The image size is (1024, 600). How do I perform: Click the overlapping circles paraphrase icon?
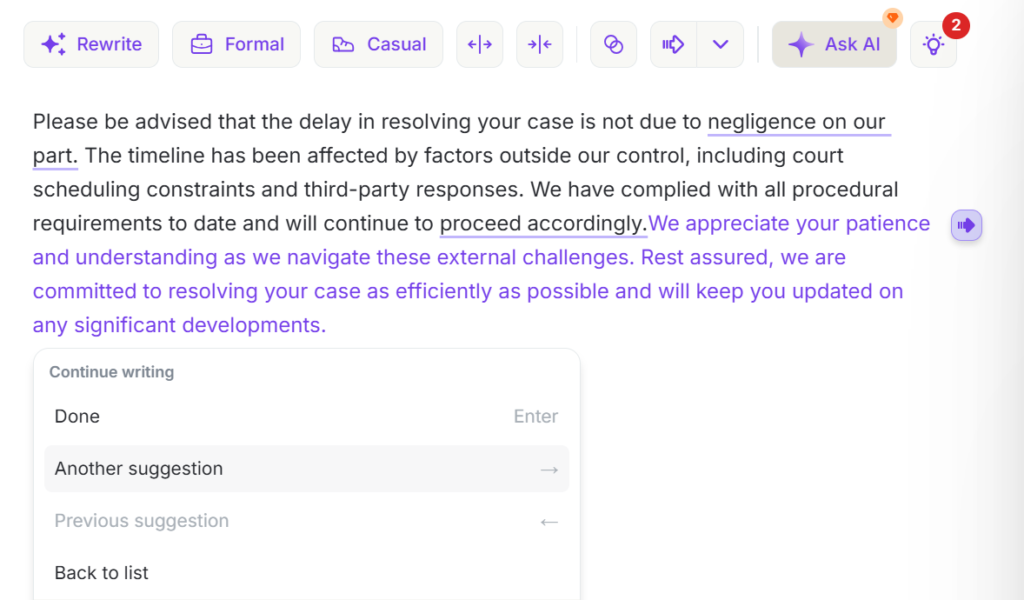[x=614, y=44]
